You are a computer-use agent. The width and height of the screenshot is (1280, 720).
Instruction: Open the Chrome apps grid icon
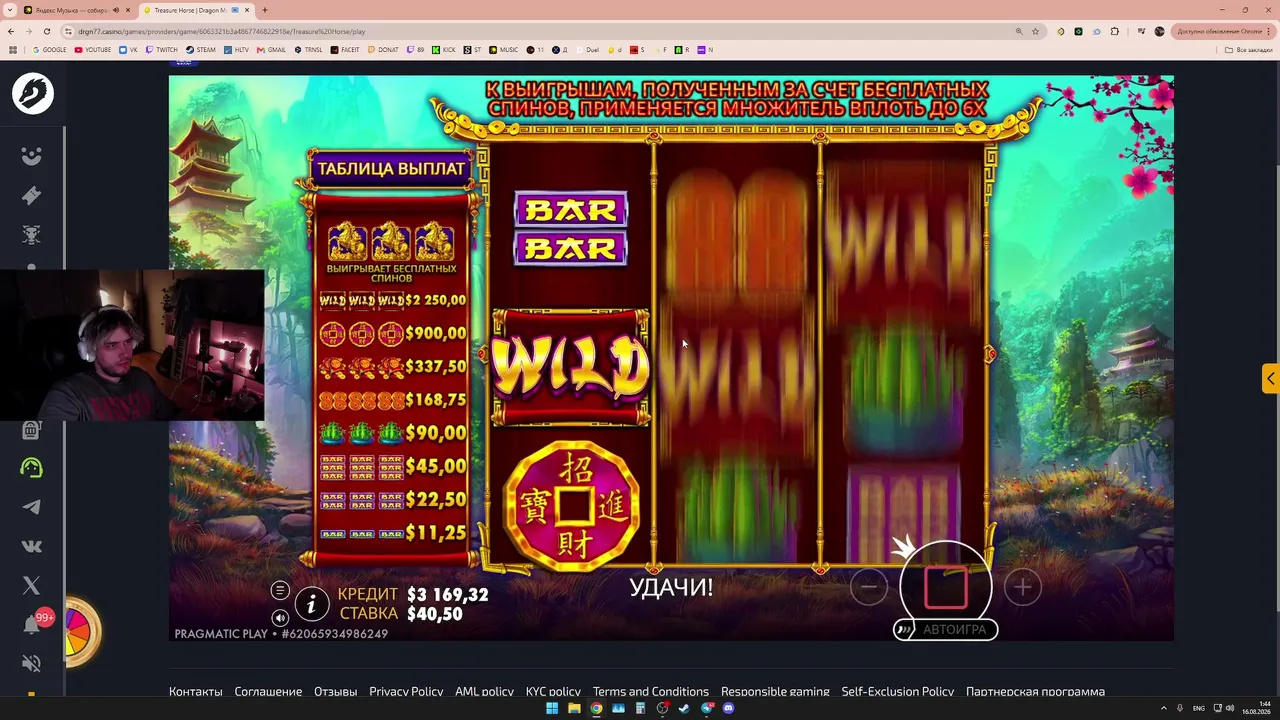point(13,50)
